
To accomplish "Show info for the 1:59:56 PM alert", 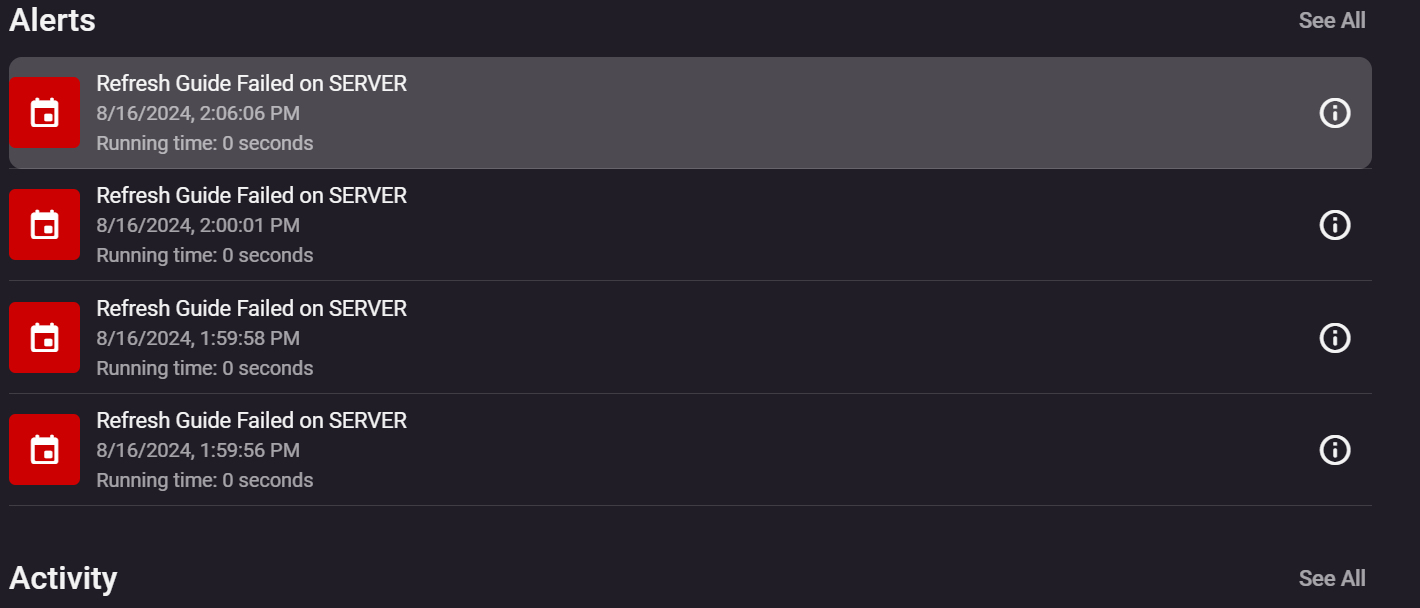I will coord(1335,450).
